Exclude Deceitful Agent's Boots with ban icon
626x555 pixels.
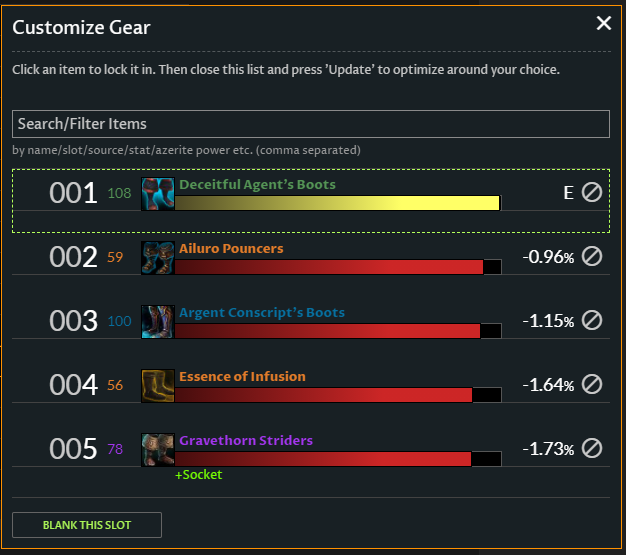click(x=592, y=192)
